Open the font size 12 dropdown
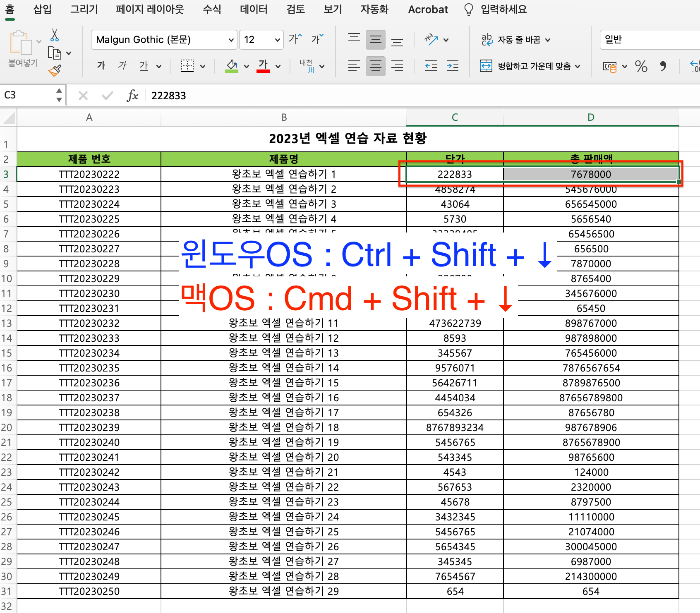The height and width of the screenshot is (613, 700). (277, 40)
